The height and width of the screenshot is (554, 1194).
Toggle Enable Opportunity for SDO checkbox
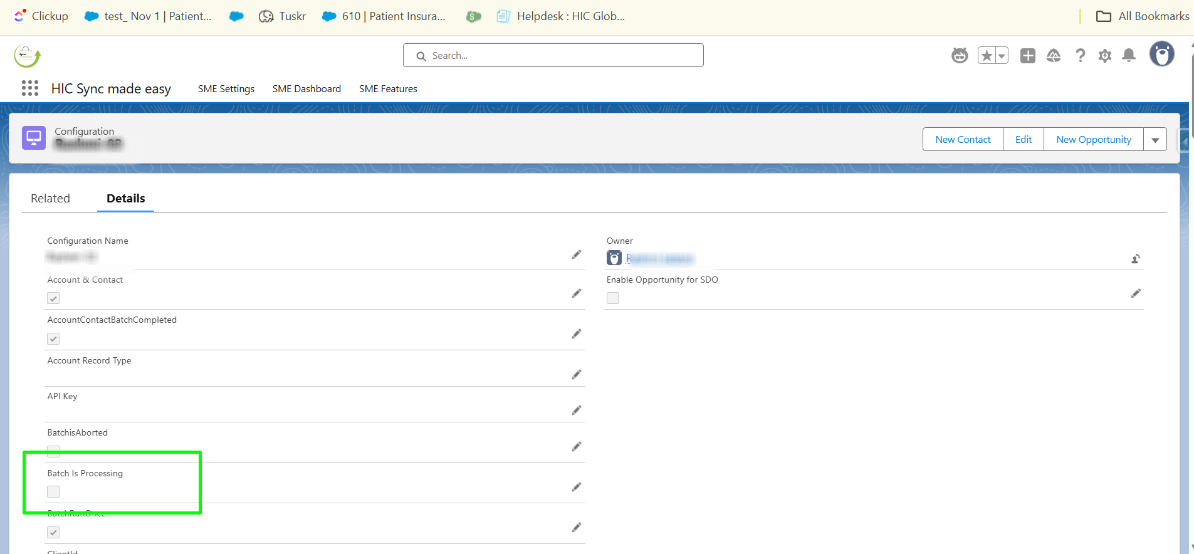tap(613, 298)
